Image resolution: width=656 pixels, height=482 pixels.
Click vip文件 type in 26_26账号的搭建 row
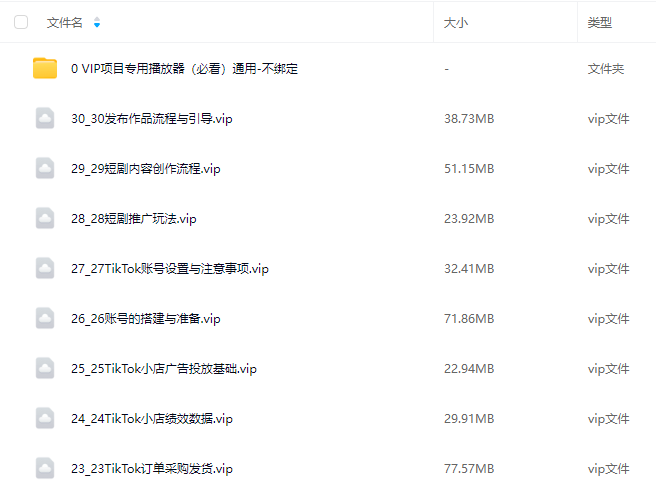click(608, 319)
